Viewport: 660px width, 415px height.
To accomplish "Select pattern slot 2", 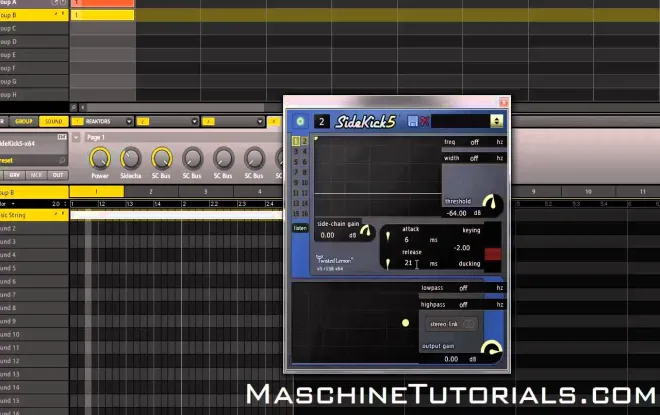I will (x=151, y=192).
